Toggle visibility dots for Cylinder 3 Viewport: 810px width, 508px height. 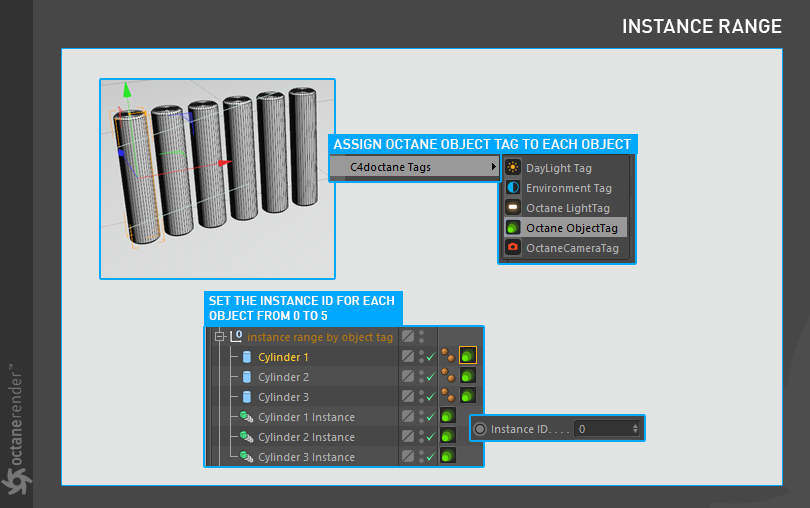[422, 396]
